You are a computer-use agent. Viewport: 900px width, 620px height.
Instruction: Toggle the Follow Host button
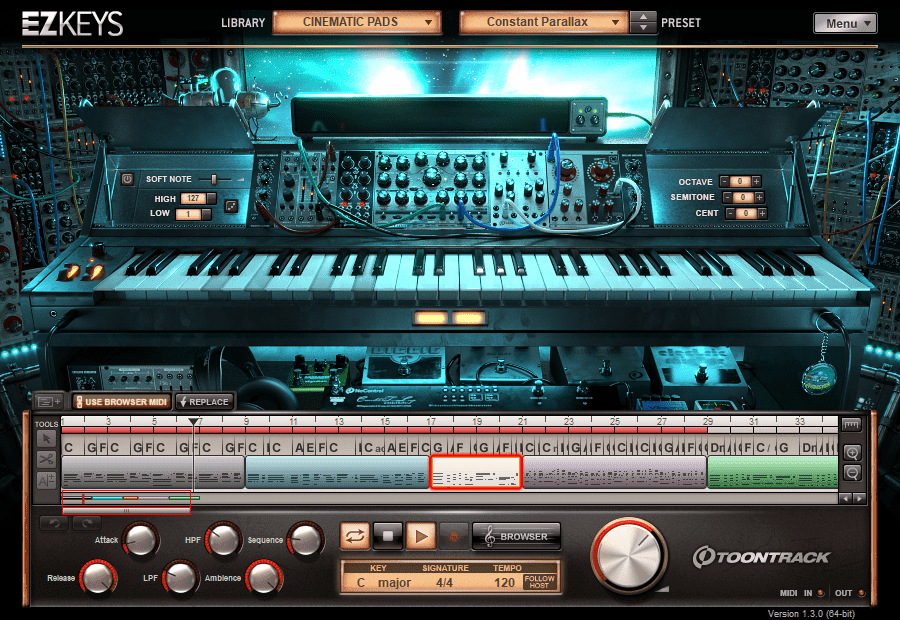(540, 582)
